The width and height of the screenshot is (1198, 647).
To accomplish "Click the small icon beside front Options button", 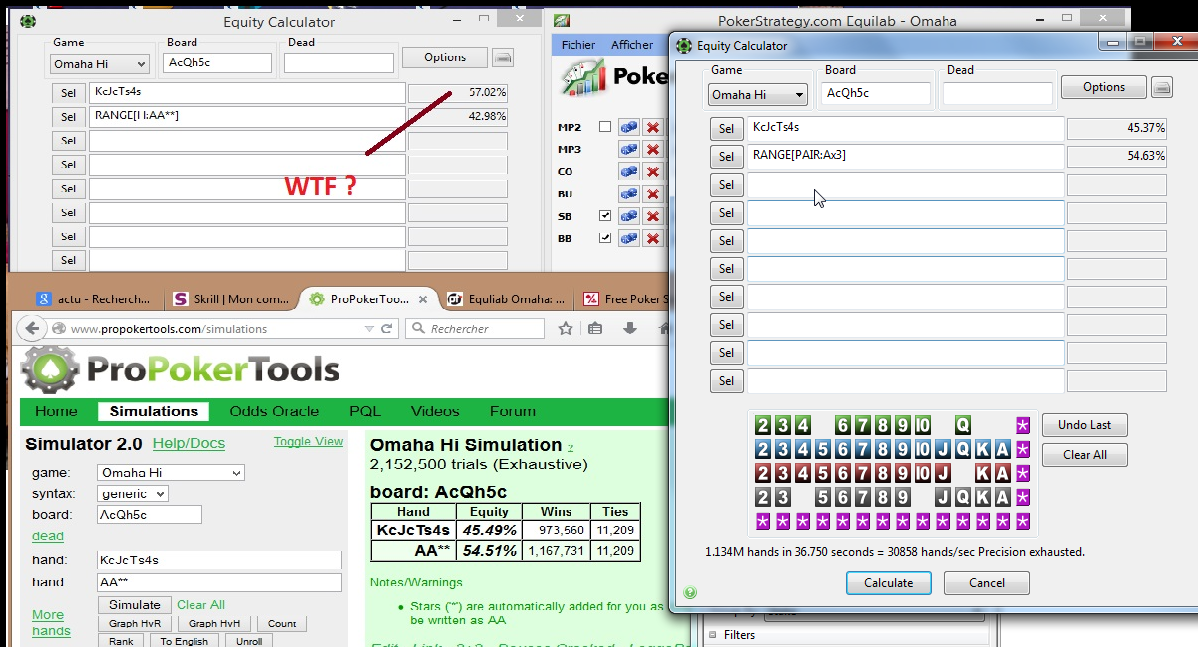I will pyautogui.click(x=1162, y=87).
